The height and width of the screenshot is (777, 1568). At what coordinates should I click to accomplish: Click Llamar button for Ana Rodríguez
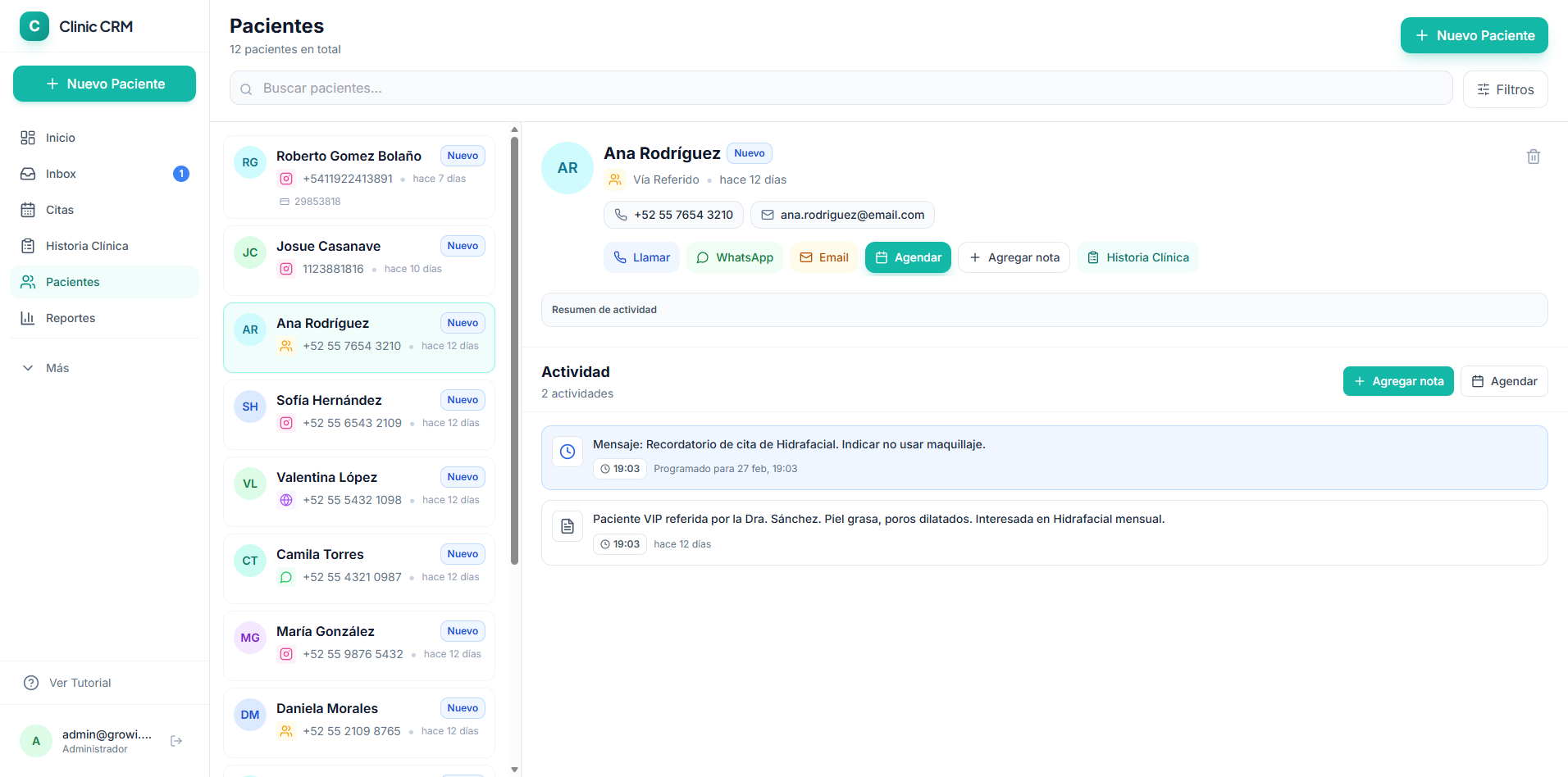(x=641, y=257)
